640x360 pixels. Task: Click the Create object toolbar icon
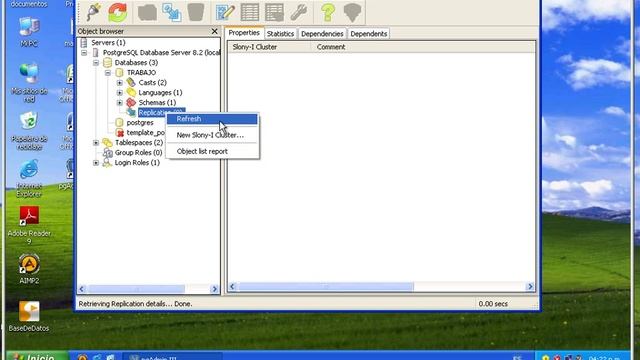pyautogui.click(x=172, y=12)
